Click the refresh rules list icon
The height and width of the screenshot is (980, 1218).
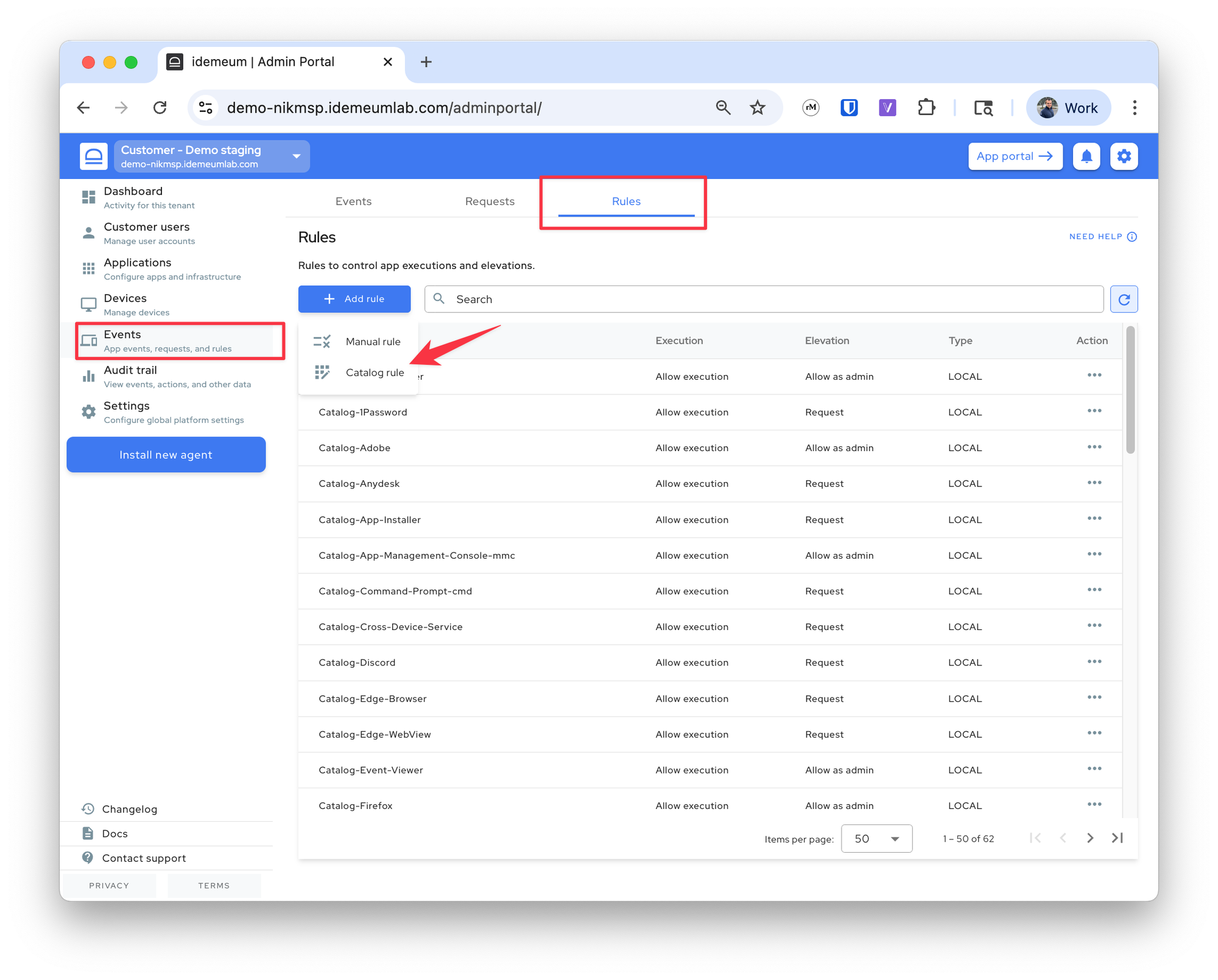1124,299
